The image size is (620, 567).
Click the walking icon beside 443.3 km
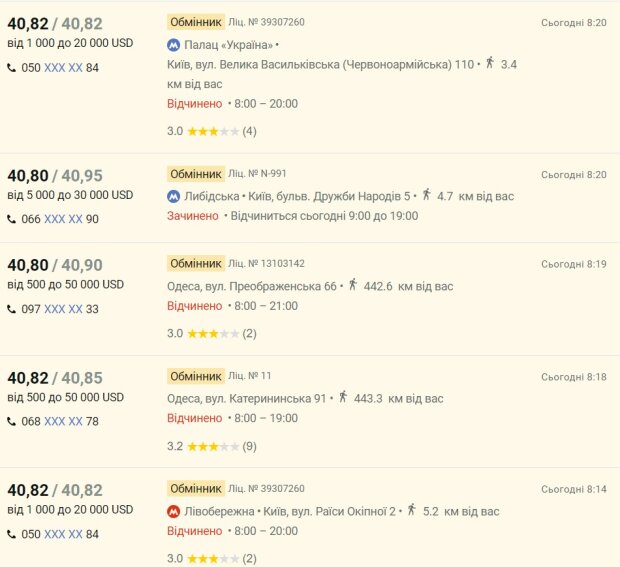coord(343,397)
